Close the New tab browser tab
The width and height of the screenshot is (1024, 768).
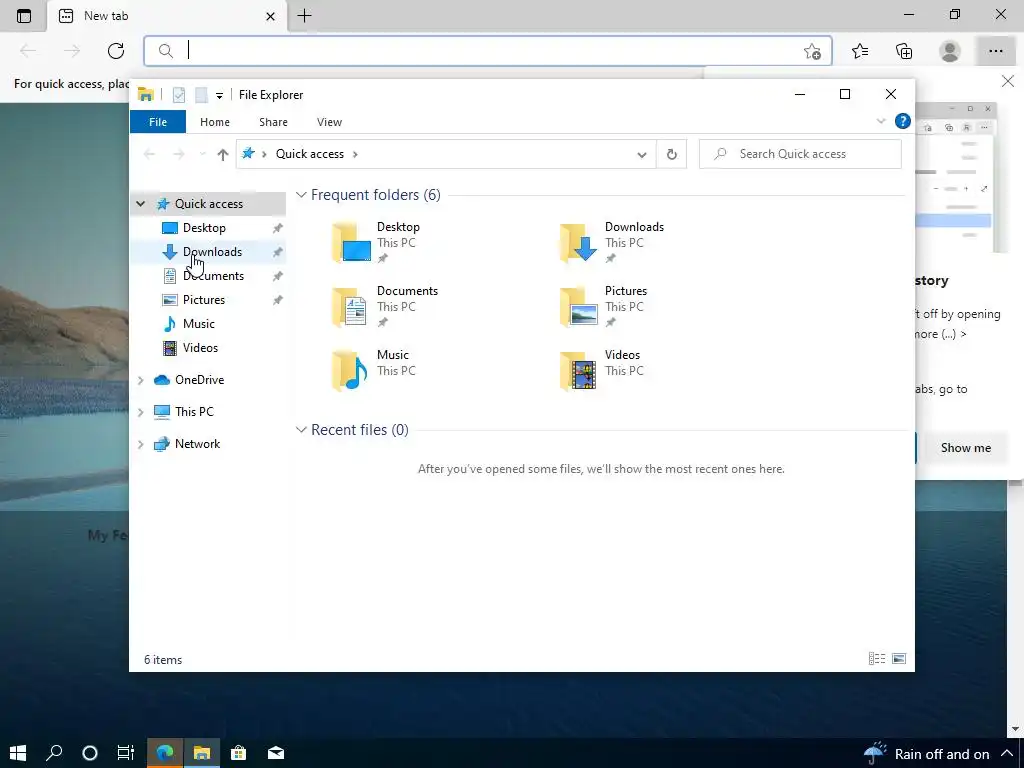[x=270, y=16]
